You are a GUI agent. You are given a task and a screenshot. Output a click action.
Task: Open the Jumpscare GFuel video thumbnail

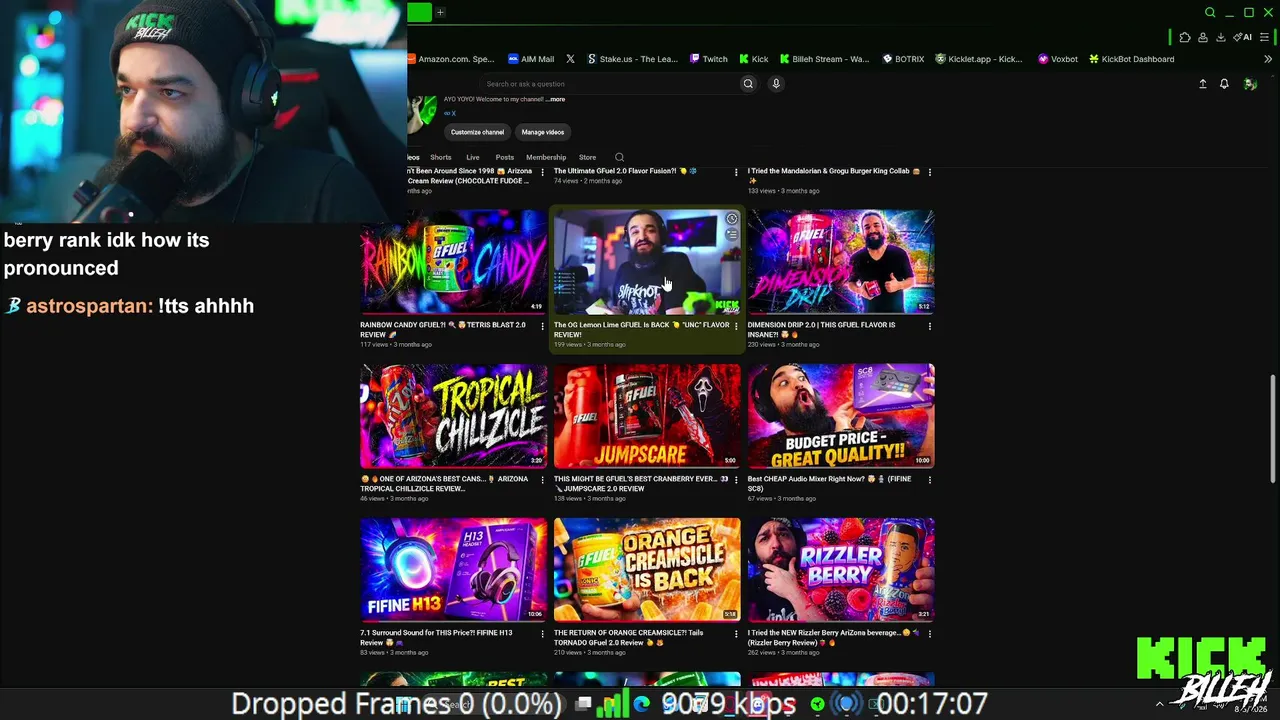647,416
